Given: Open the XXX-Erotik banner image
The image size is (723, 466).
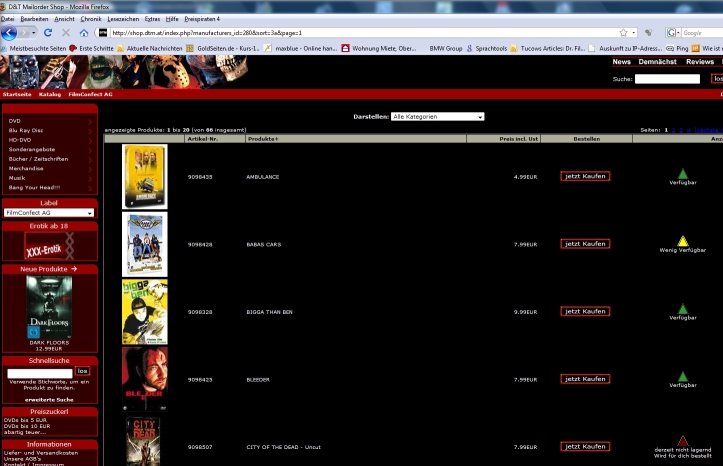Looking at the screenshot, I should pos(49,246).
